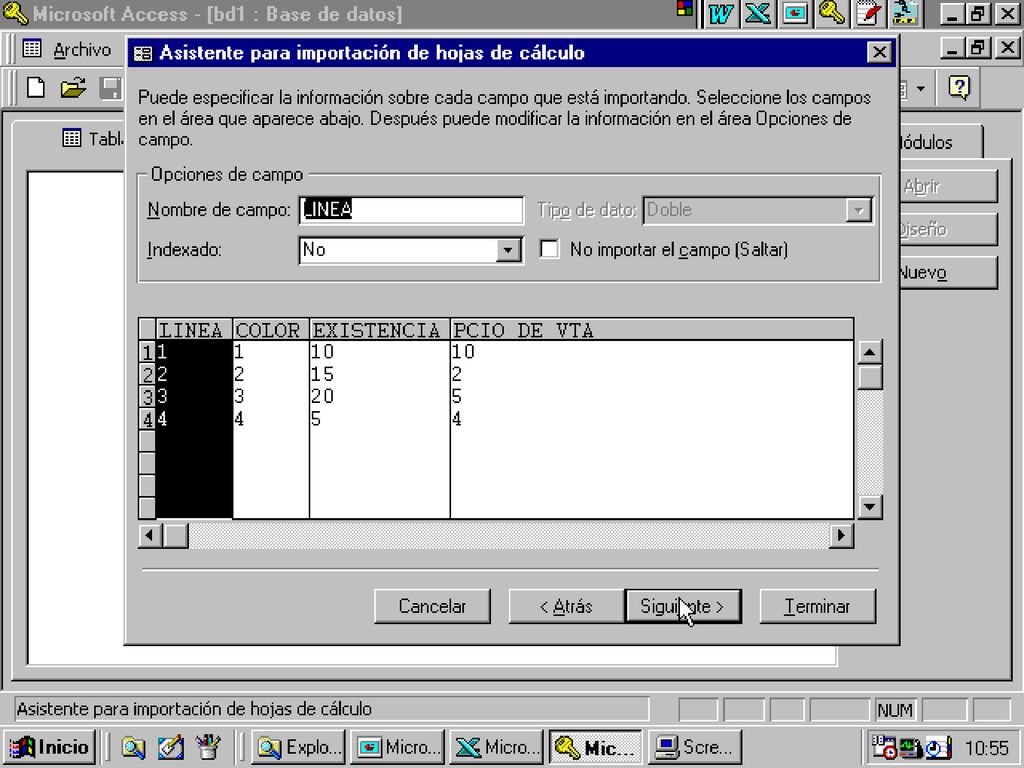The image size is (1024, 768).
Task: Click the Siguiente button
Action: click(682, 606)
